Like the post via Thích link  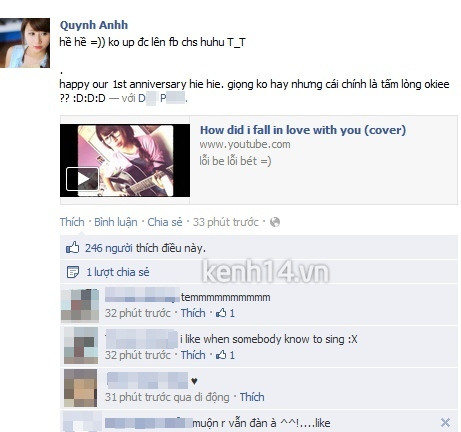point(72,222)
